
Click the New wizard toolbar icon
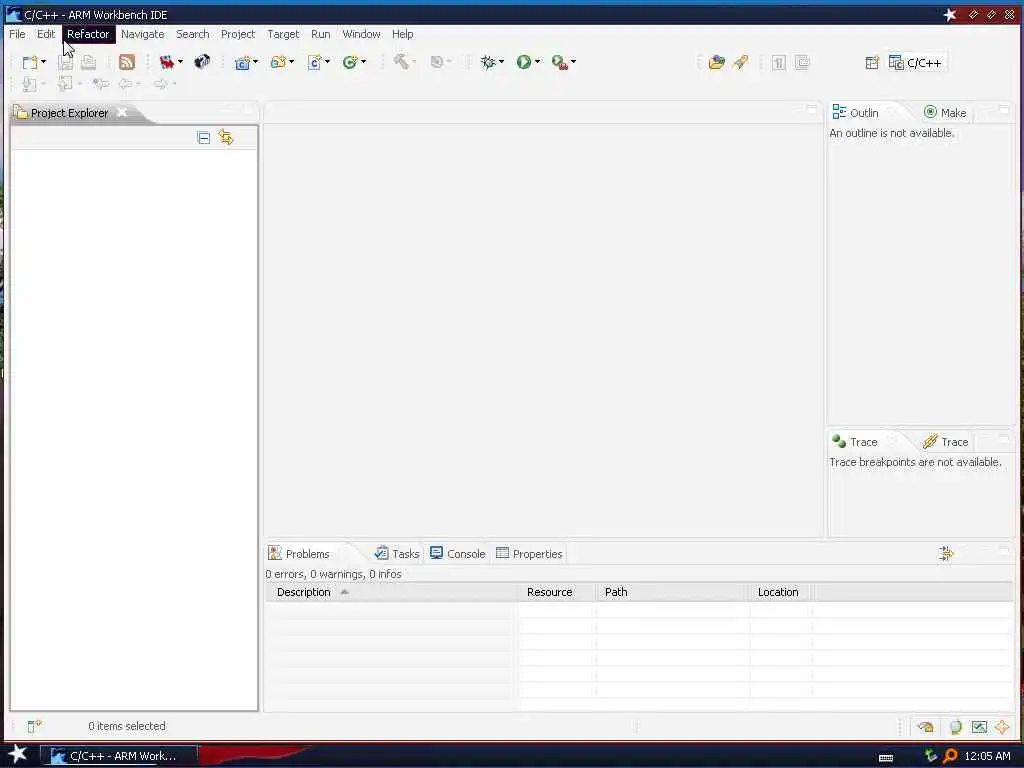(29, 62)
